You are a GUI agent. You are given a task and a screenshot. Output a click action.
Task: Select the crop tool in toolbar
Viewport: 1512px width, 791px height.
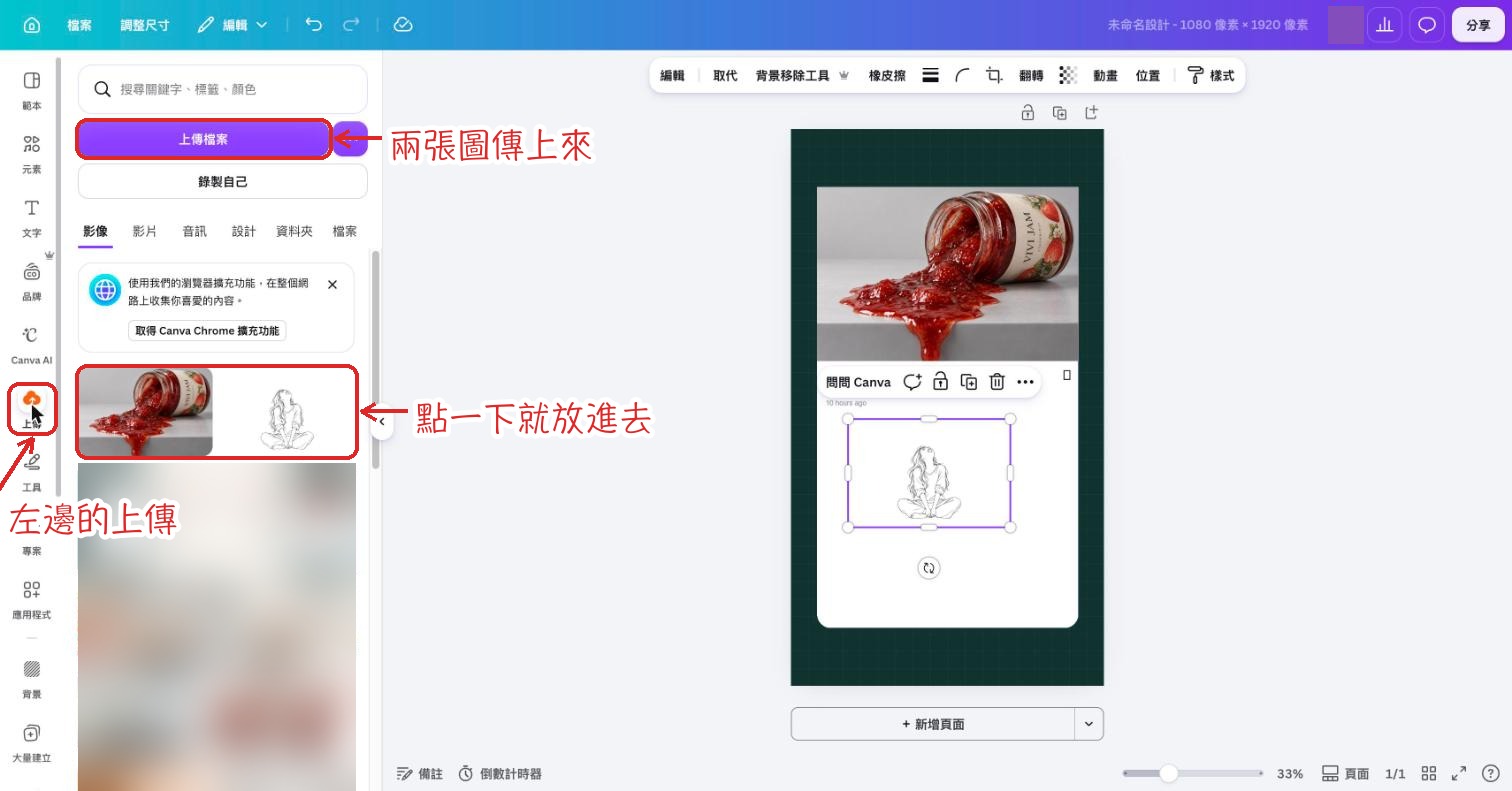994,75
